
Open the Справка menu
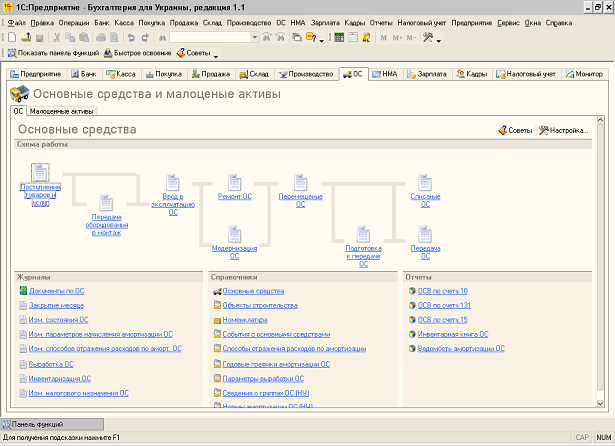(x=559, y=23)
